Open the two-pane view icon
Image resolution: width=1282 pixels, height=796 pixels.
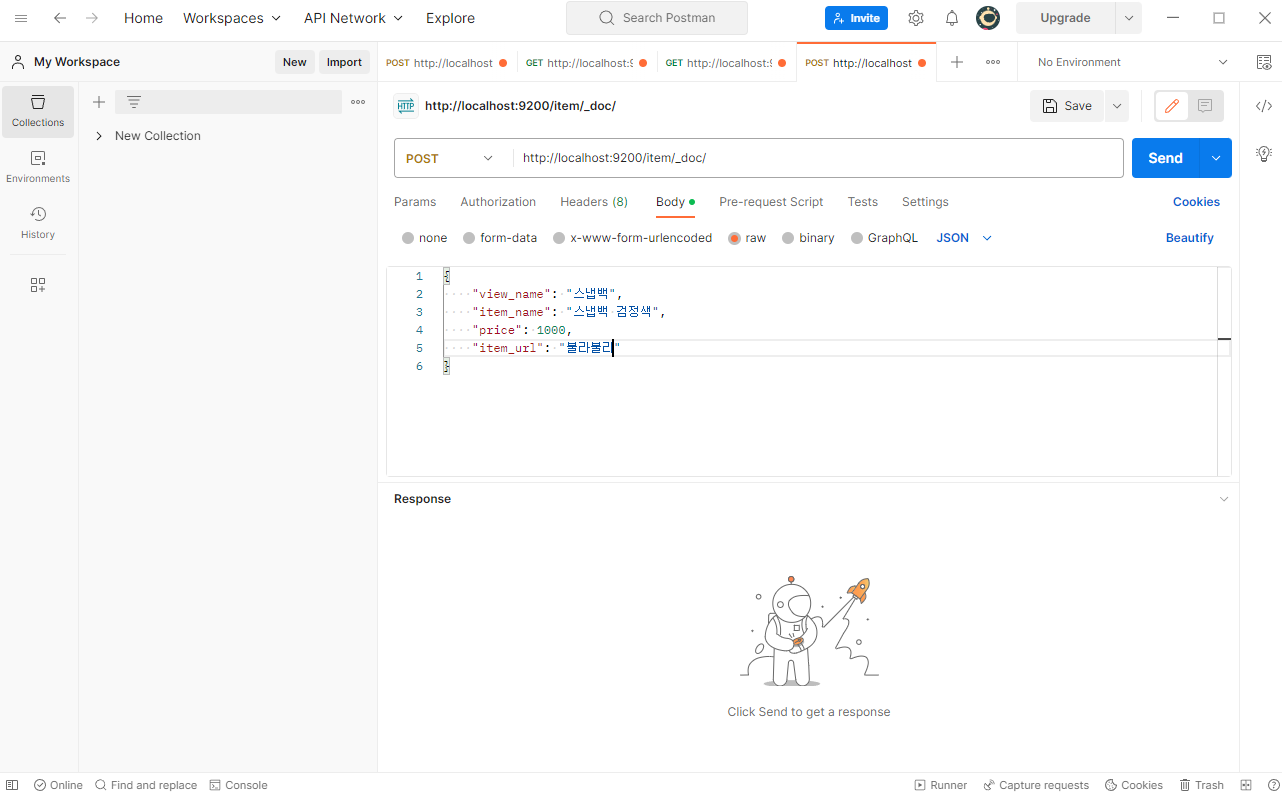click(x=1246, y=785)
